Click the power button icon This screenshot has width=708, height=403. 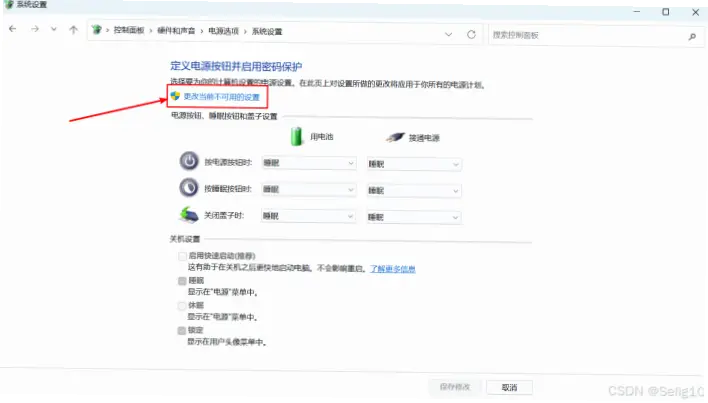pyautogui.click(x=189, y=161)
